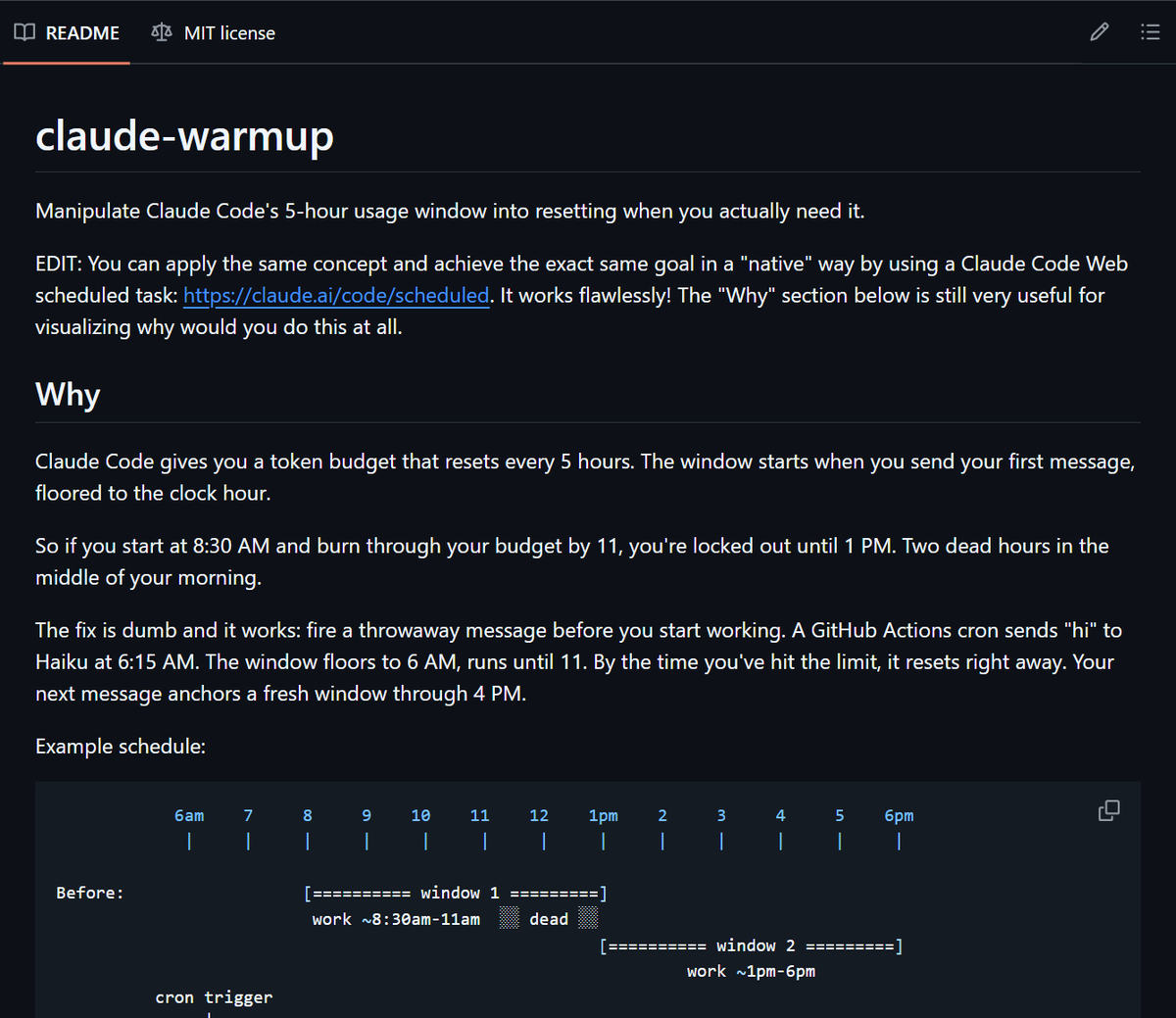Click the Why section heading
1176x1018 pixels.
[68, 394]
